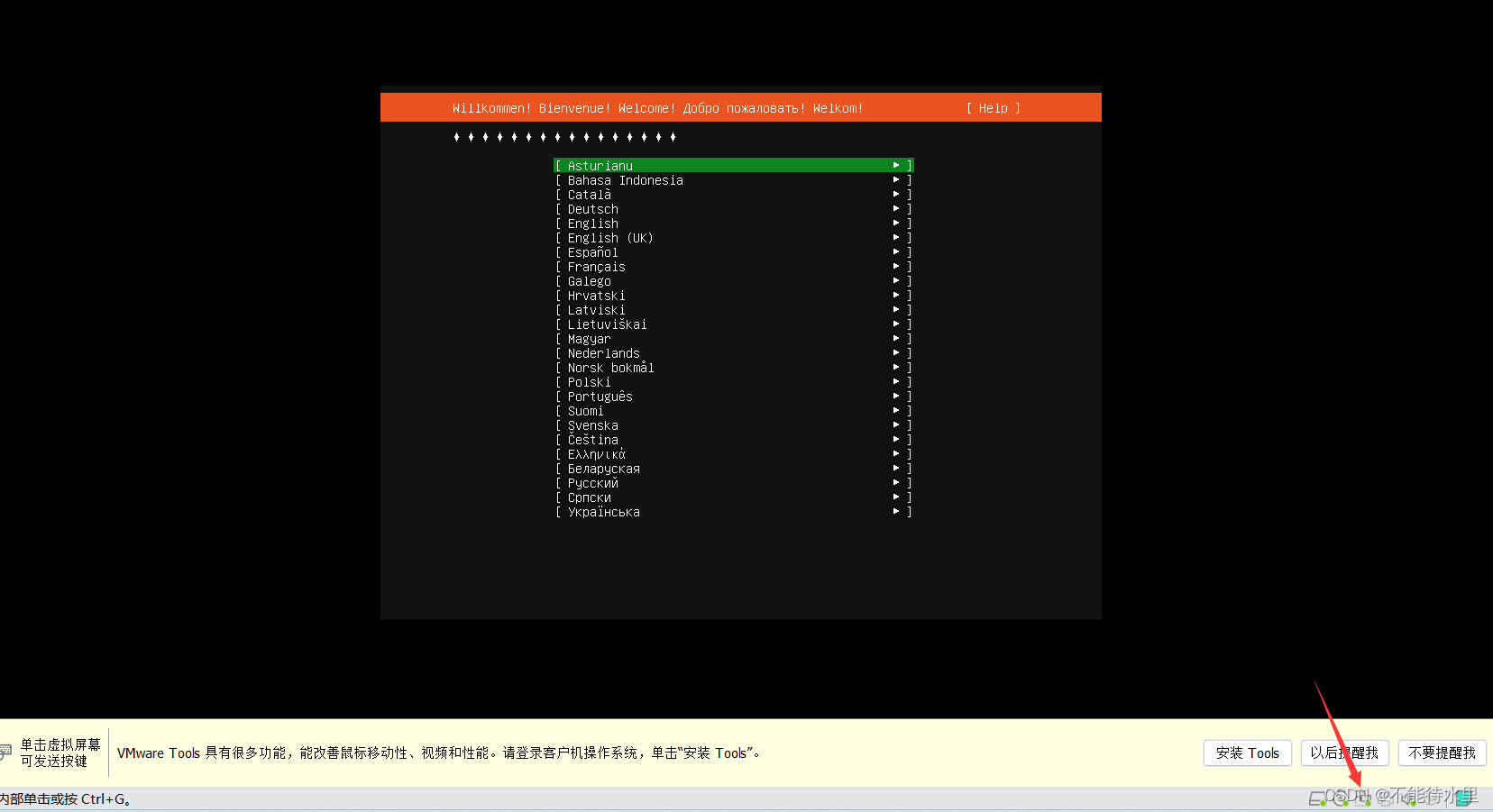Screen dimensions: 1493x812
Task: Click the 不要提醒我 button
Action: click(1442, 753)
